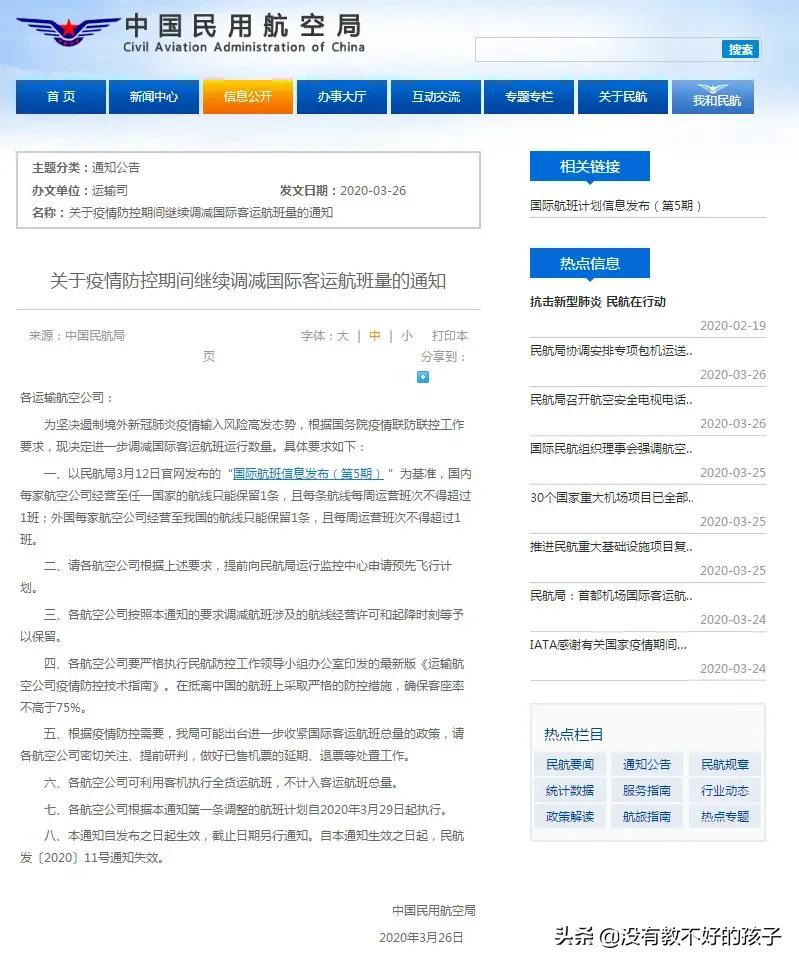This screenshot has width=799, height=964.
Task: Open the 首页 navigation tab
Action: pyautogui.click(x=61, y=97)
